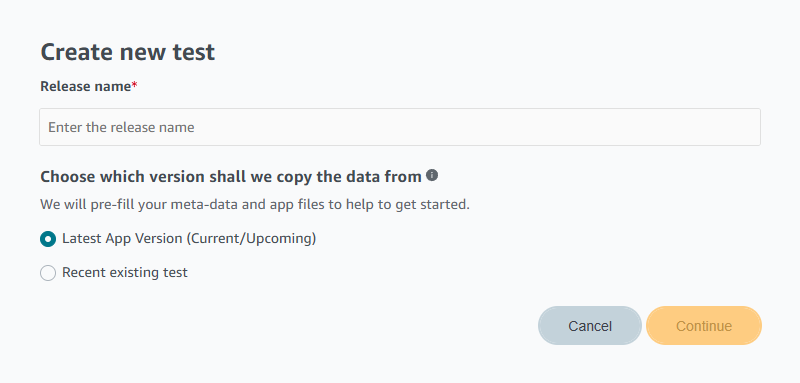
Task: Click the 'Latest App Version (Current/Upcoming)' label text
Action: tap(189, 239)
